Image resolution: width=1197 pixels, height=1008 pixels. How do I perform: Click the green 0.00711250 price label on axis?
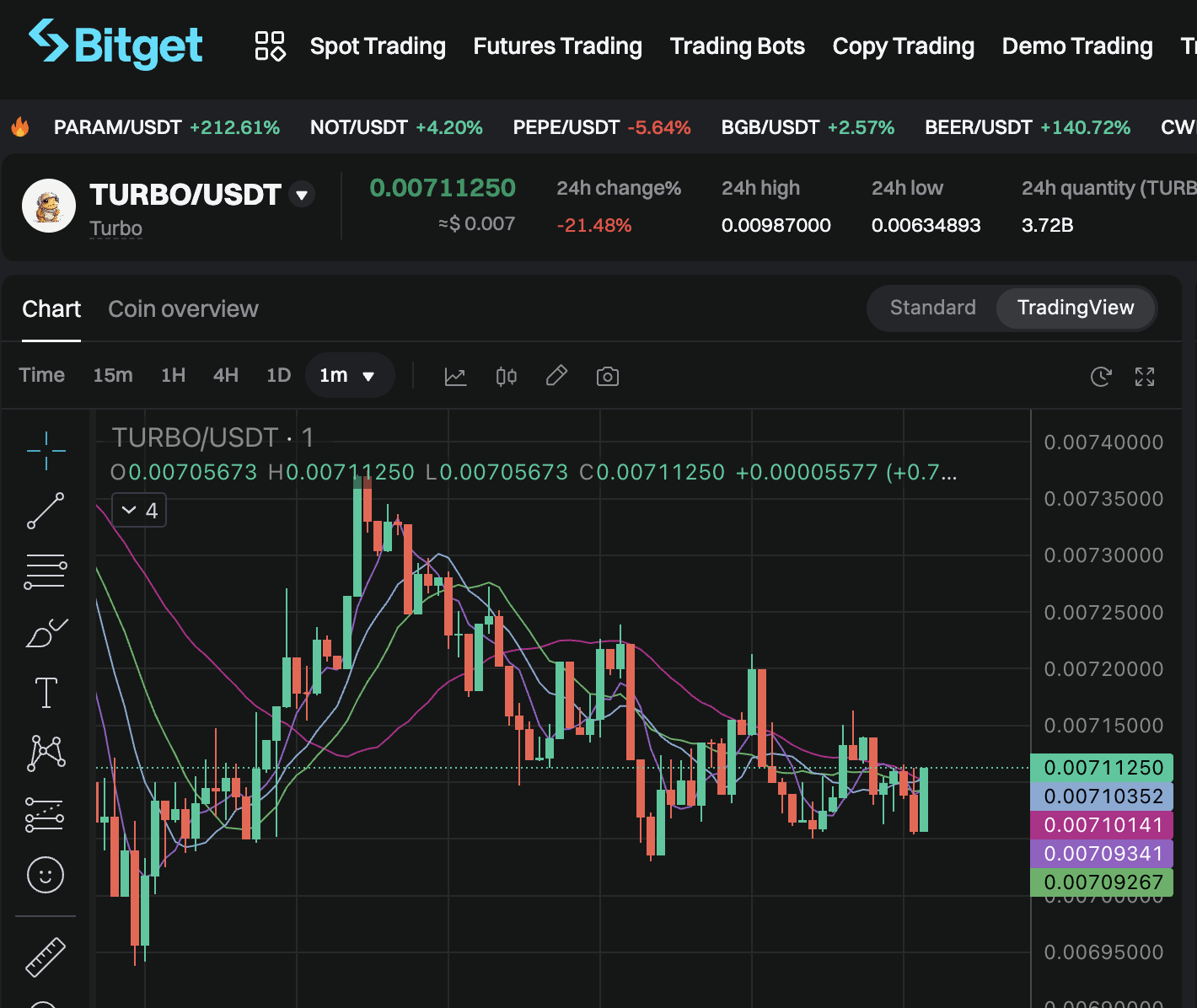(x=1102, y=768)
